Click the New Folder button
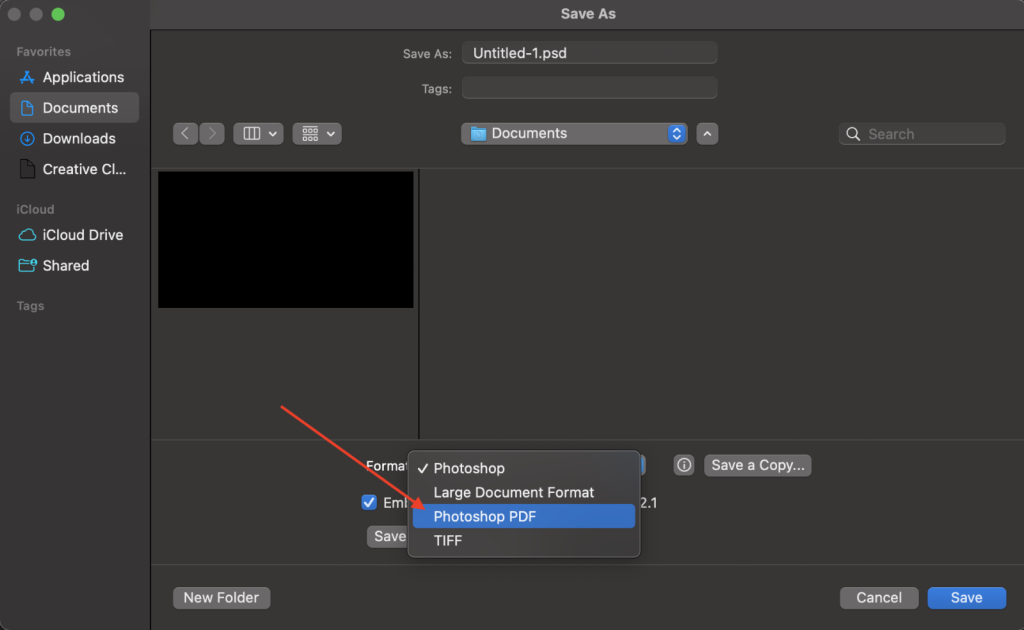The width and height of the screenshot is (1024, 630). (221, 597)
